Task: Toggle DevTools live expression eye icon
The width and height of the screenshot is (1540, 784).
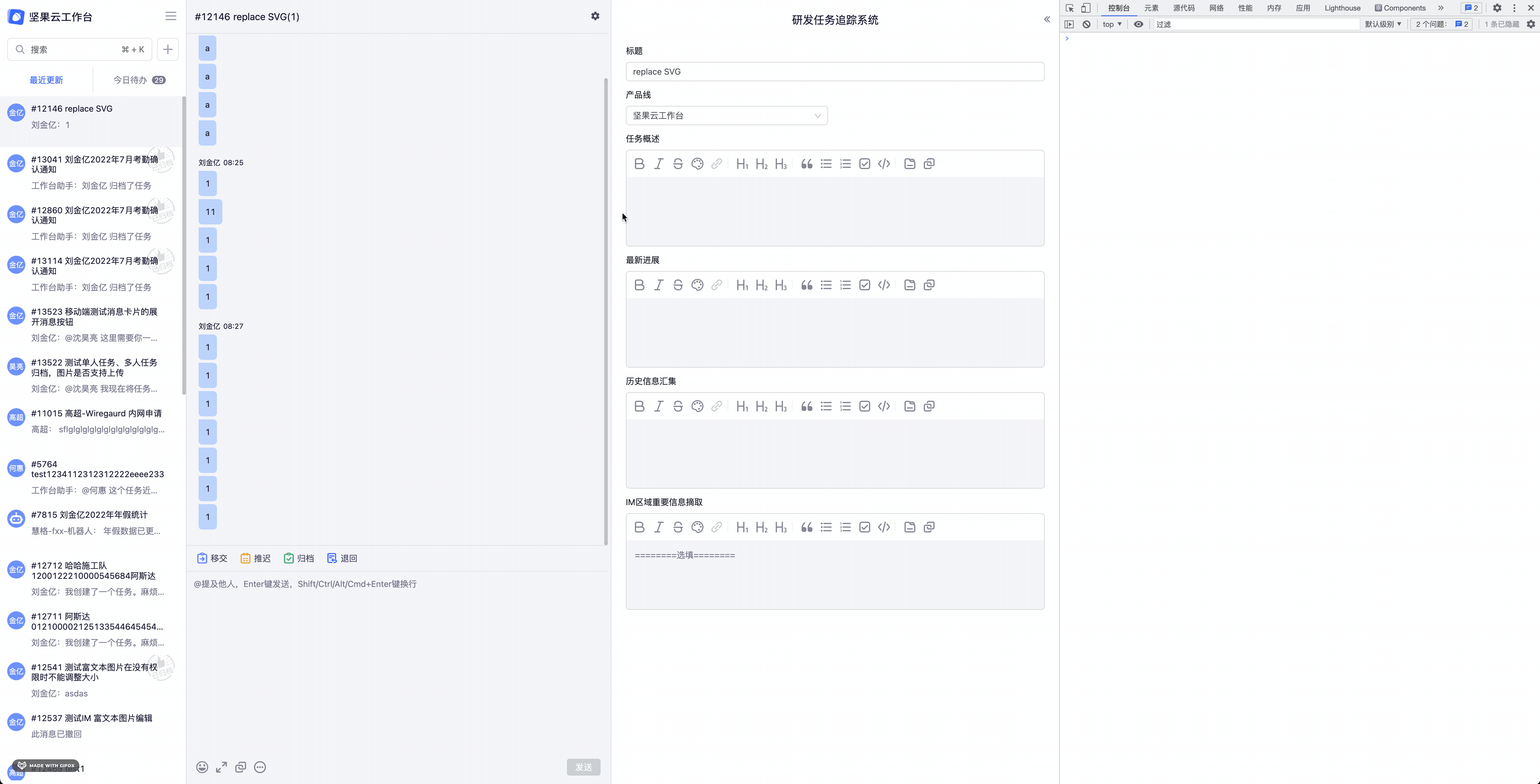Action: click(x=1138, y=24)
